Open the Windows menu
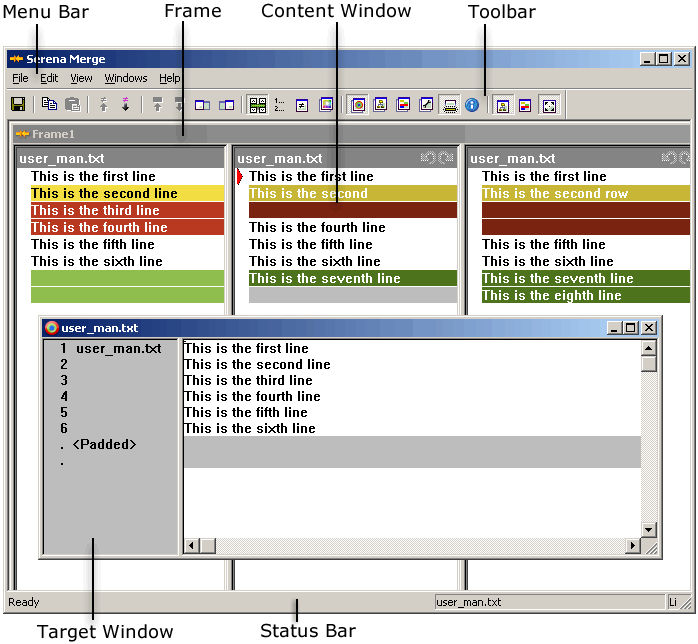Viewport: 698px width, 644px height. 126,78
